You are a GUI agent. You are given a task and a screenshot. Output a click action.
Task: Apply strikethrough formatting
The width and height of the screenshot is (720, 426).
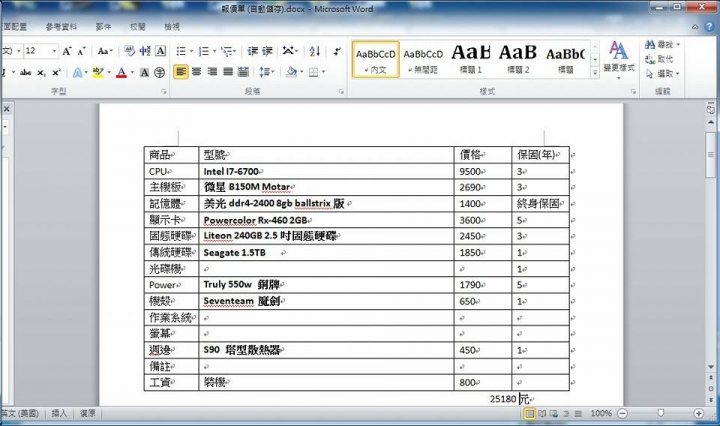point(26,73)
